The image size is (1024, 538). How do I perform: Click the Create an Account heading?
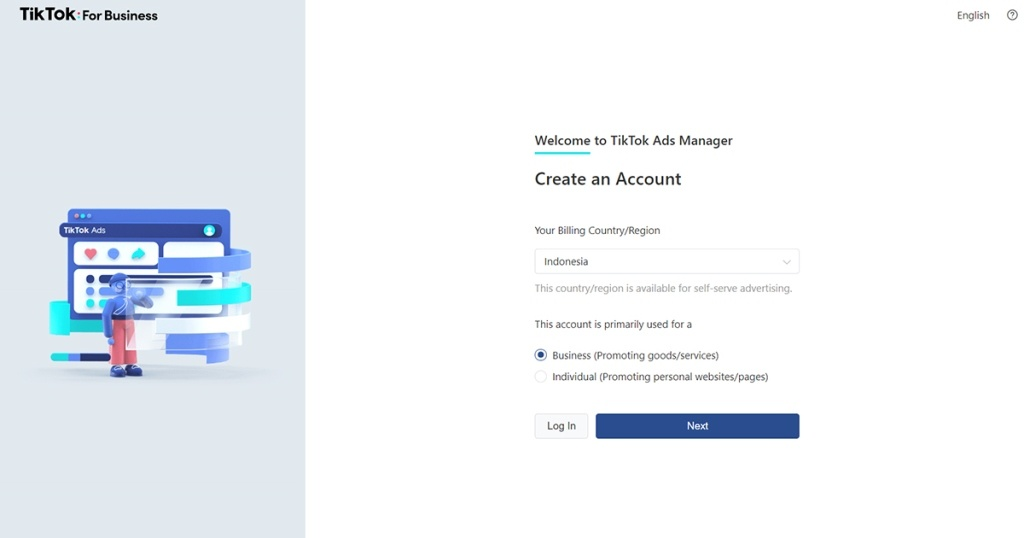(608, 179)
